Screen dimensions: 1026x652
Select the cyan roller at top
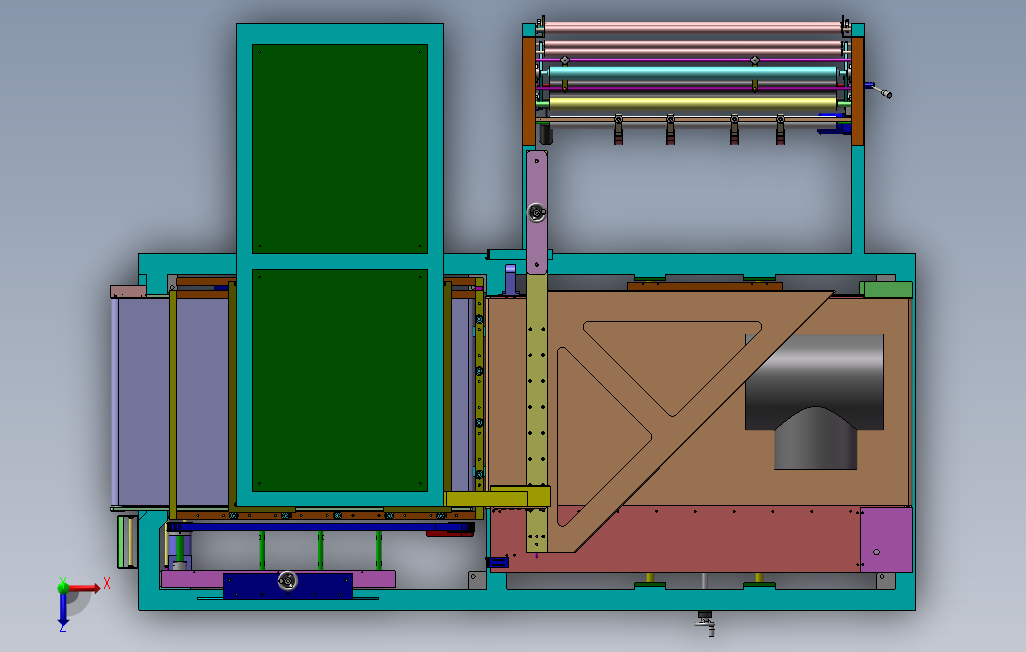693,74
